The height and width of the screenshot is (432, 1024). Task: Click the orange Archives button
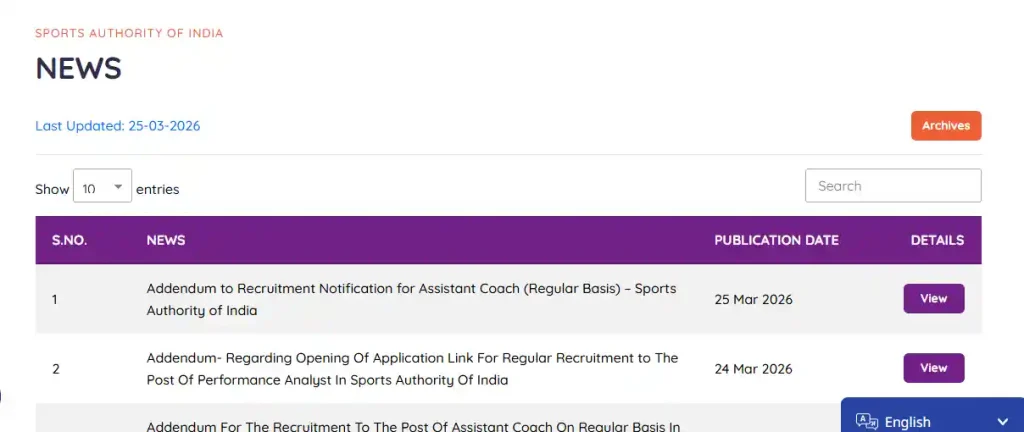point(945,126)
